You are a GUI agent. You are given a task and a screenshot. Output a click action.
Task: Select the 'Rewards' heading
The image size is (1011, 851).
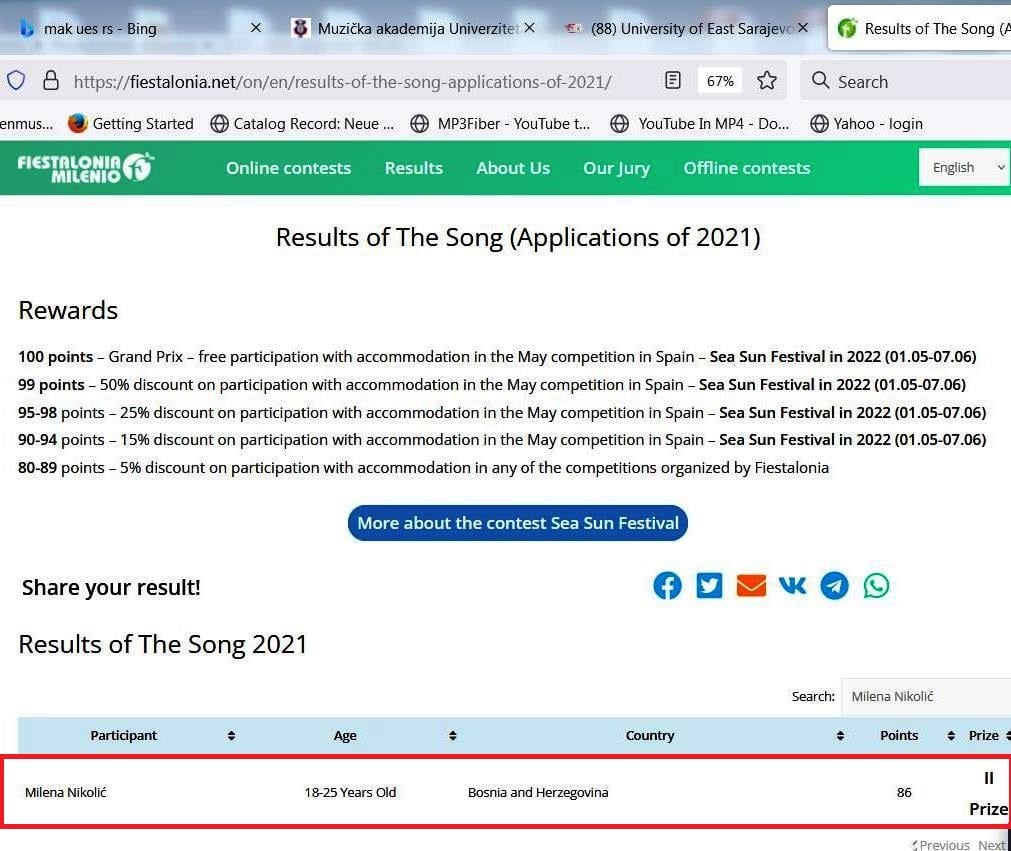point(68,310)
